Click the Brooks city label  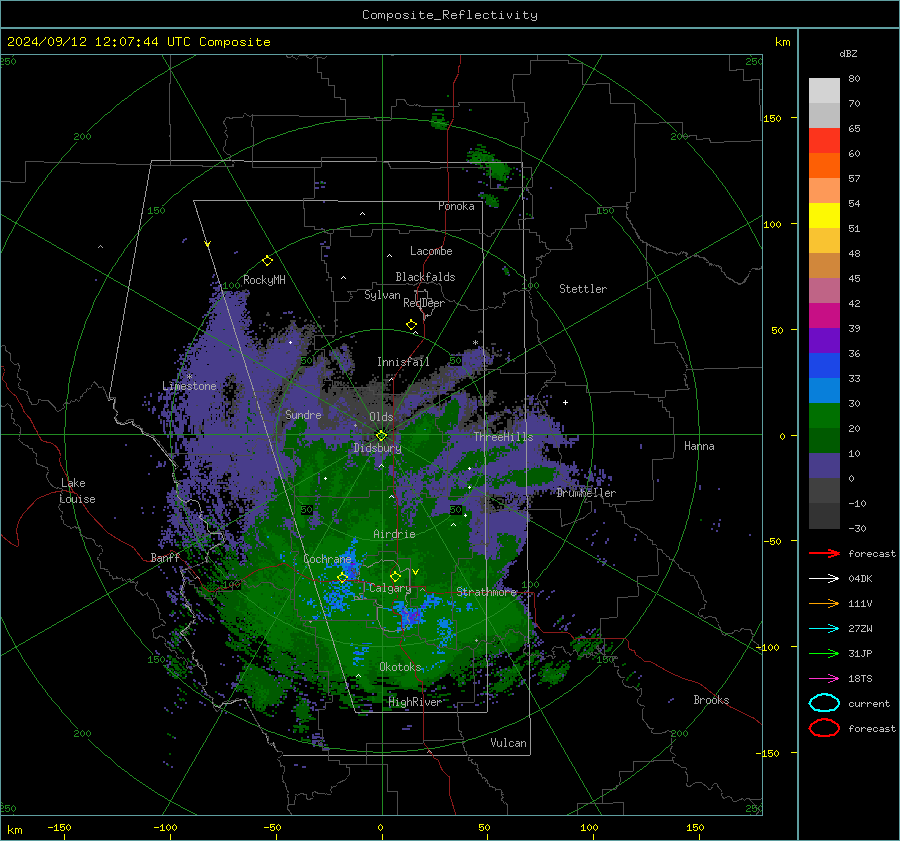pyautogui.click(x=711, y=700)
